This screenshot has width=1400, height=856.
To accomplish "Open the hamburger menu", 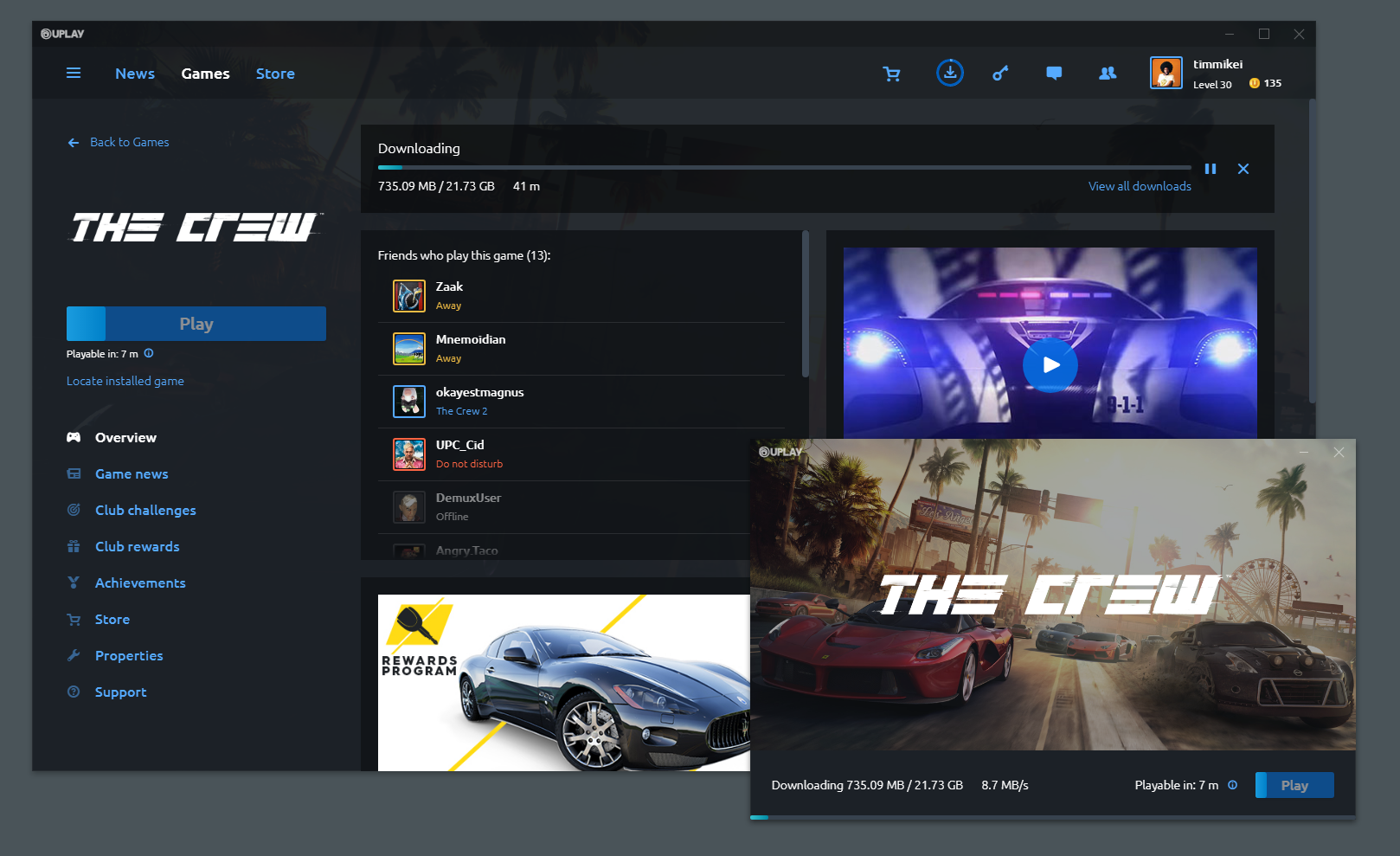I will click(74, 73).
